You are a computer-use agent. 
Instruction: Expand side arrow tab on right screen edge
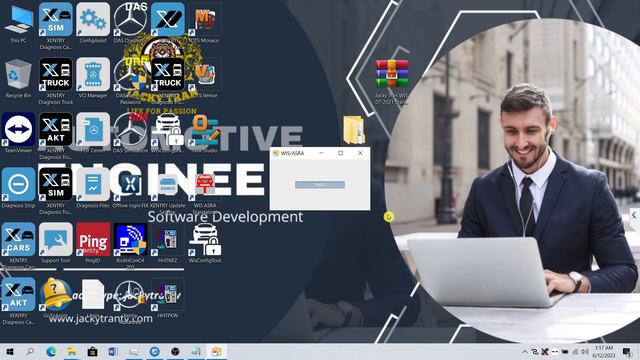pyautogui.click(x=634, y=215)
